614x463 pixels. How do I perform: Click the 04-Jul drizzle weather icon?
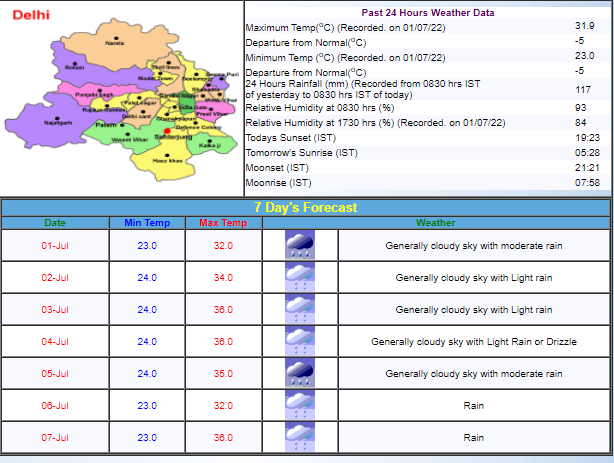coord(300,341)
